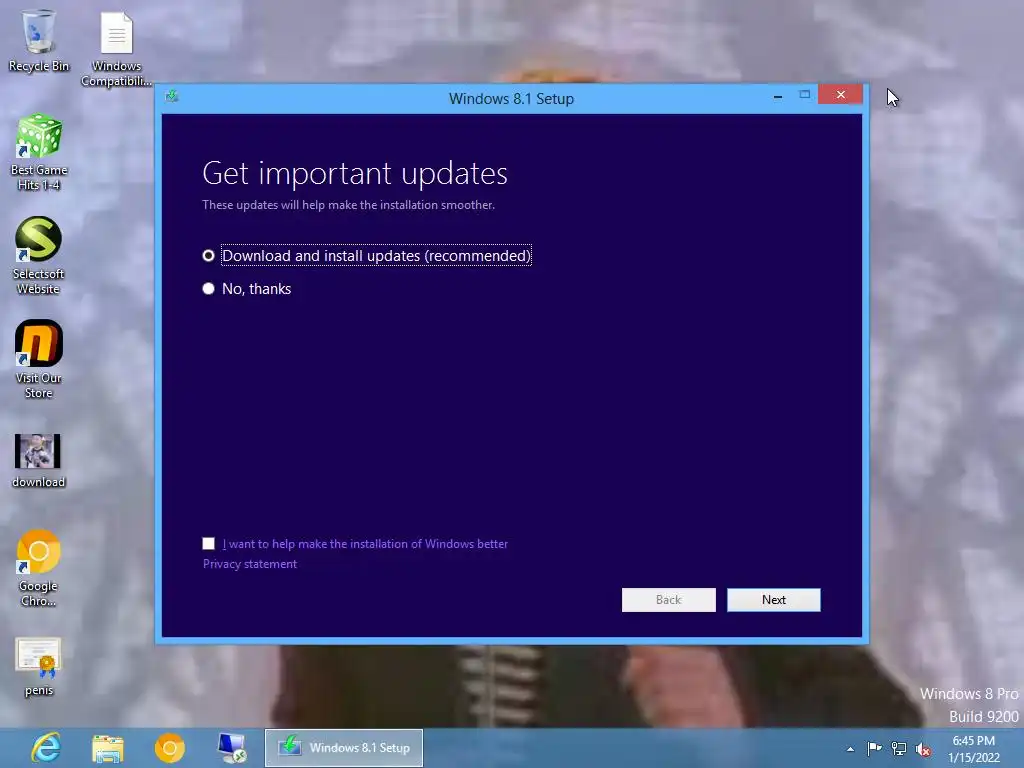This screenshot has width=1024, height=768.
Task: Click the Back button
Action: (x=669, y=600)
